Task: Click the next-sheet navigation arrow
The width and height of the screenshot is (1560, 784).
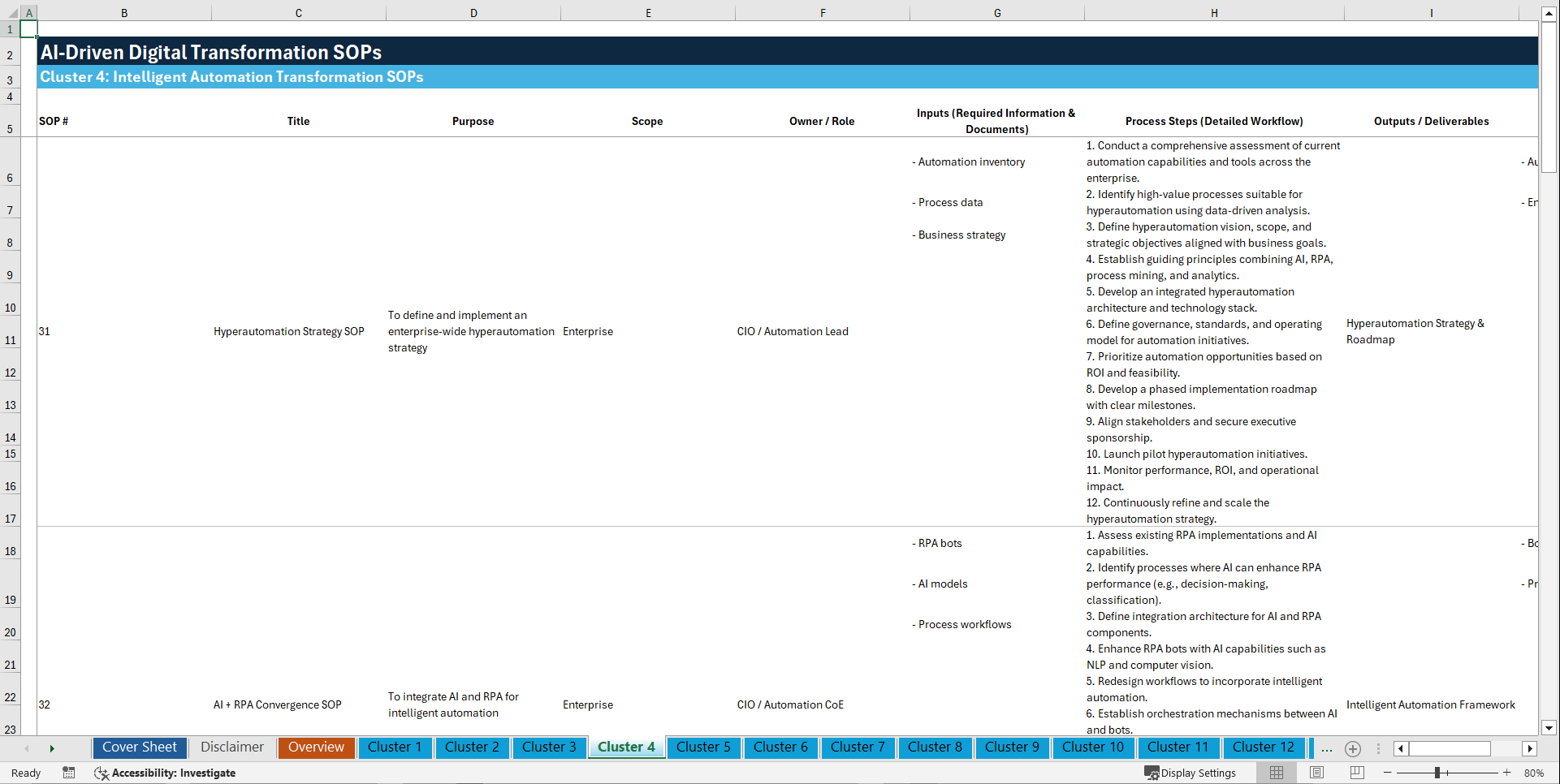Action: 52,748
